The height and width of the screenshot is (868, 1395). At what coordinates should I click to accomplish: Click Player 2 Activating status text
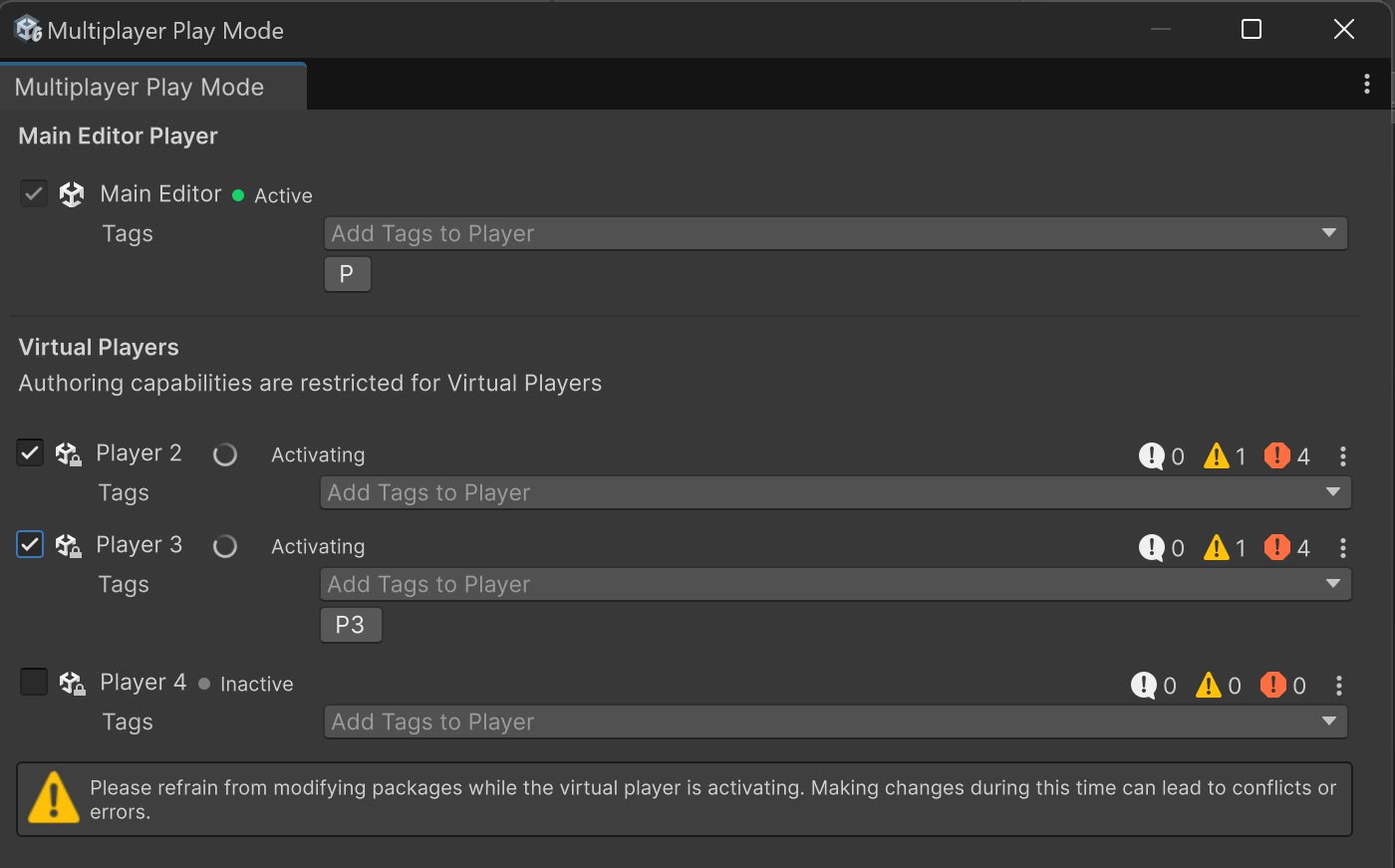click(318, 455)
